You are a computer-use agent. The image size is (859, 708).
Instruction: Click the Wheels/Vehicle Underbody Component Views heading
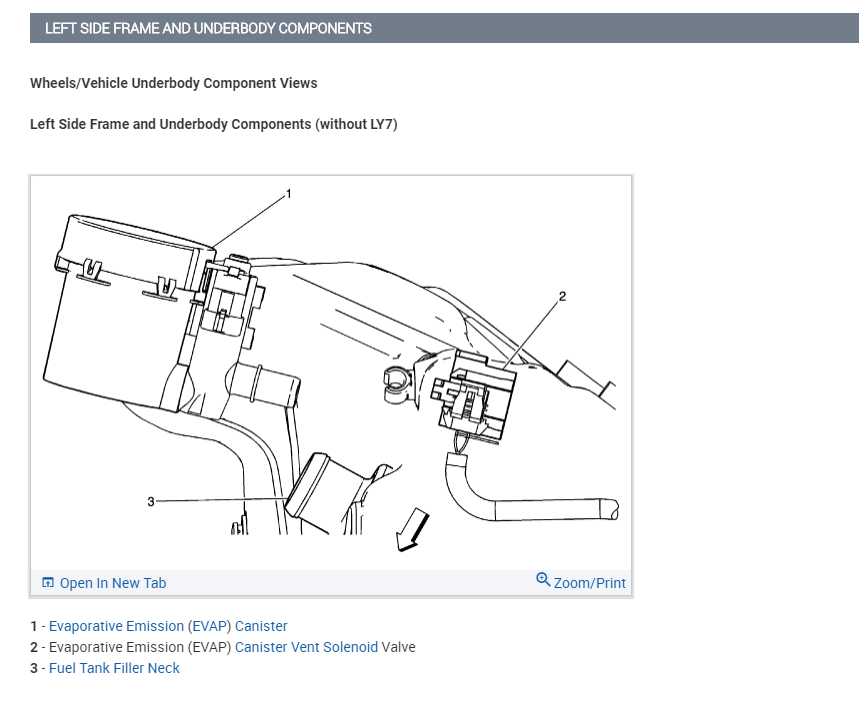pyautogui.click(x=174, y=83)
